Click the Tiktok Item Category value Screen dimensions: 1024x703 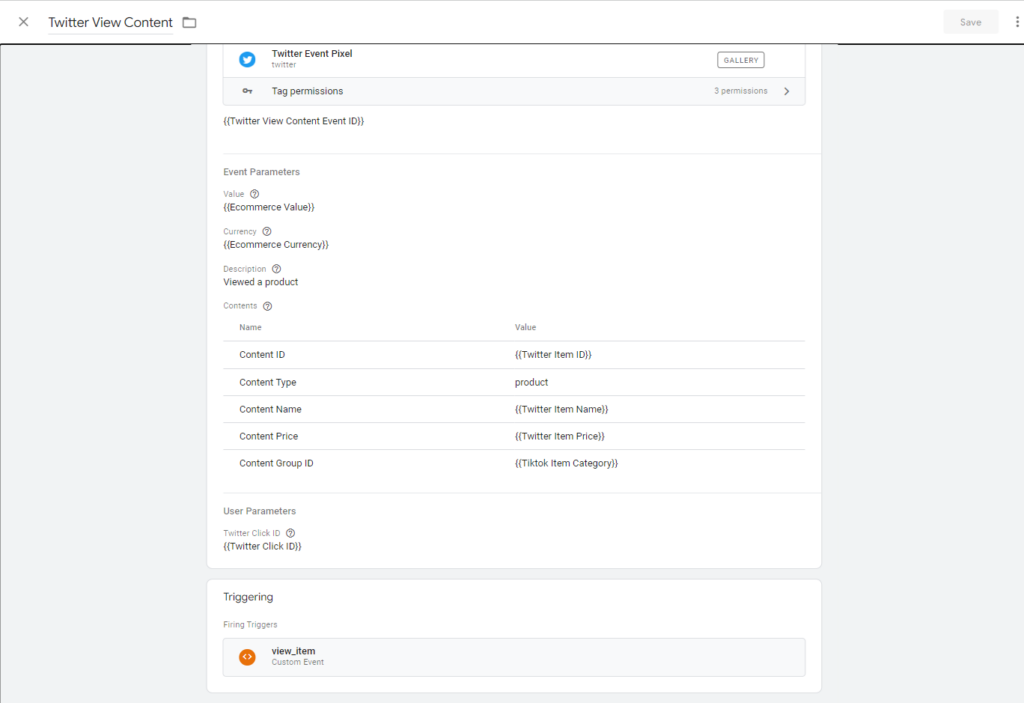[566, 463]
